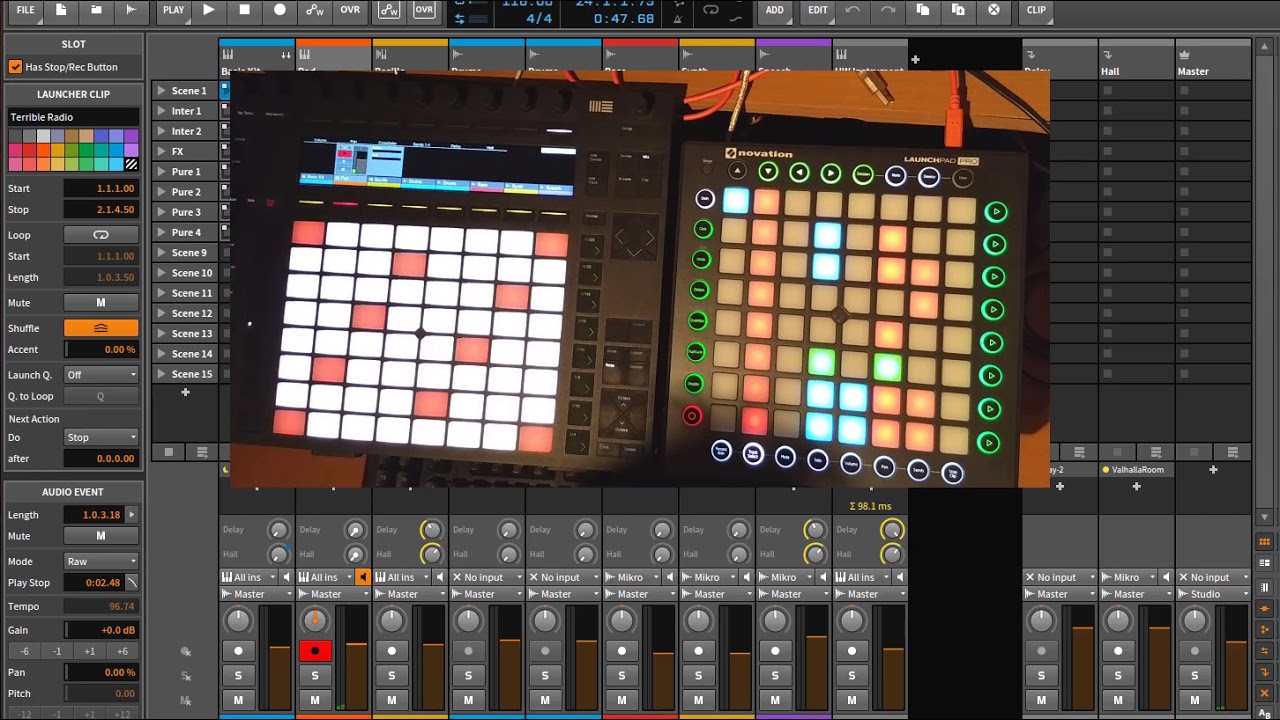Screen dimensions: 1280x720
Task: Click the global record button
Action: point(280,10)
